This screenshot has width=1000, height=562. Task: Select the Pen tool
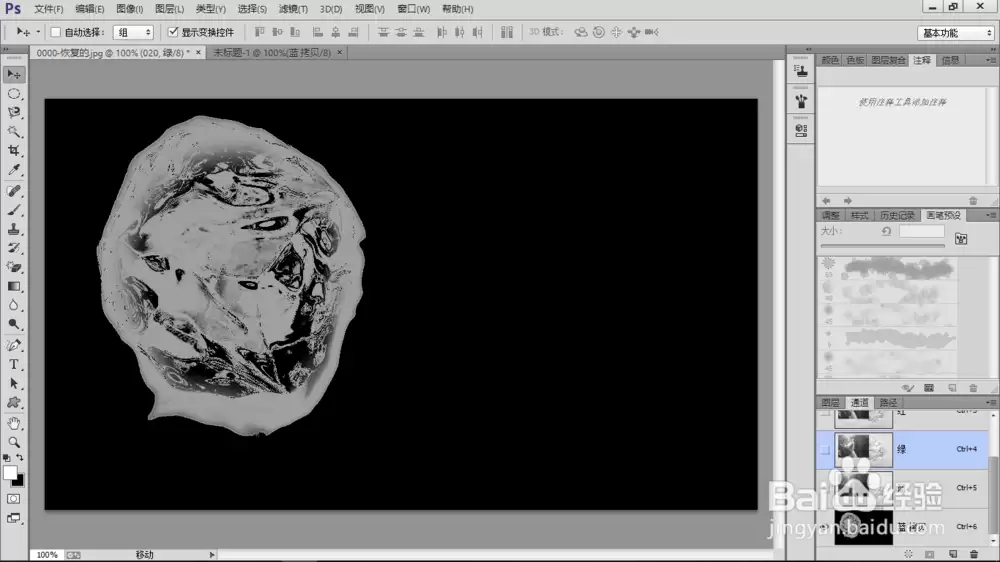click(13, 345)
